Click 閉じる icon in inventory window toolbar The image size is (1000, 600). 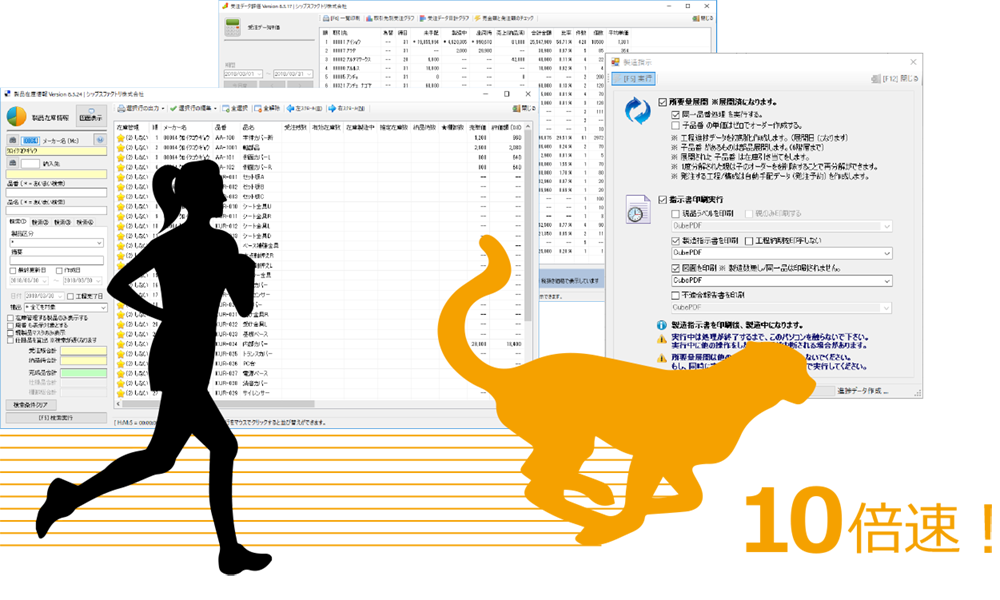[x=524, y=108]
